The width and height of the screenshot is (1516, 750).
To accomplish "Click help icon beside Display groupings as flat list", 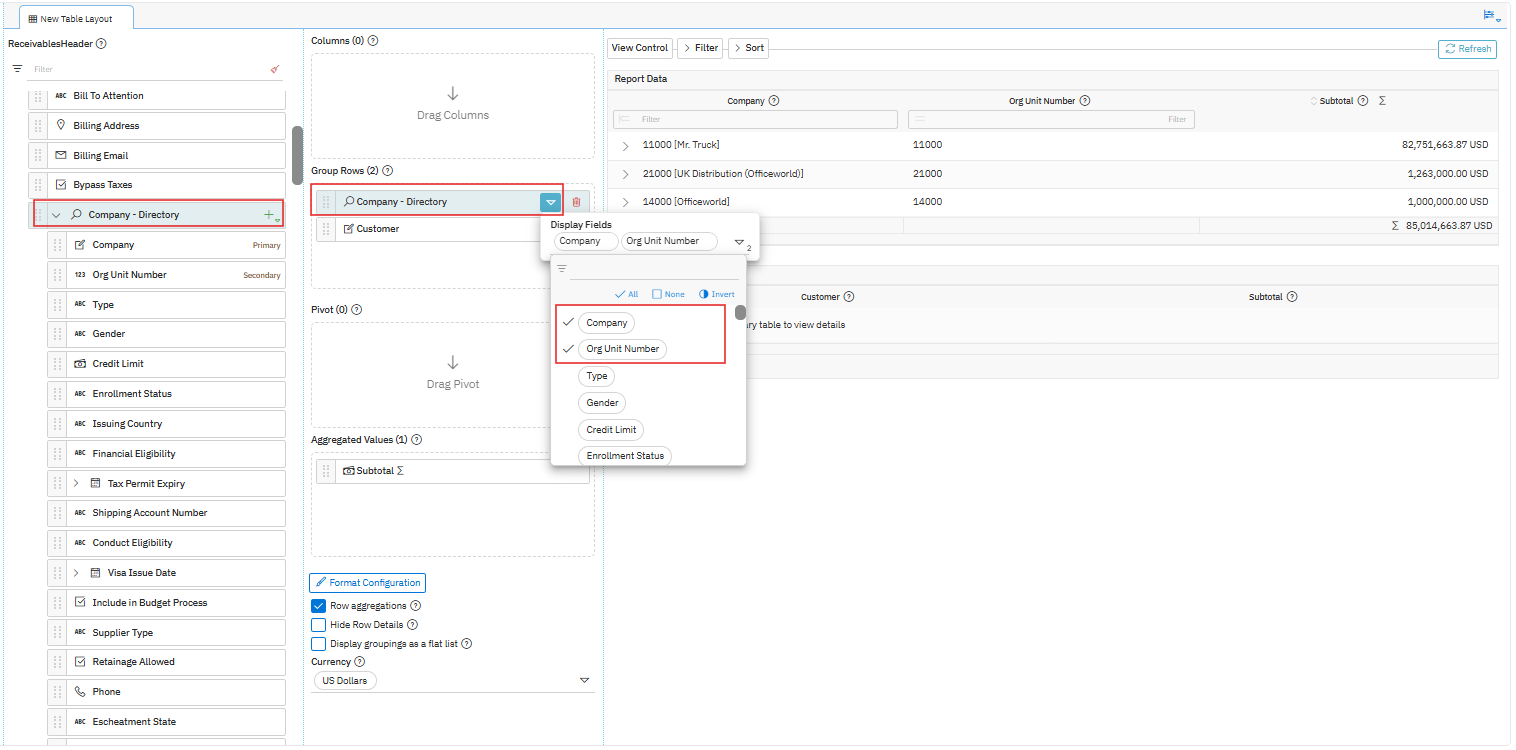I will point(466,644).
